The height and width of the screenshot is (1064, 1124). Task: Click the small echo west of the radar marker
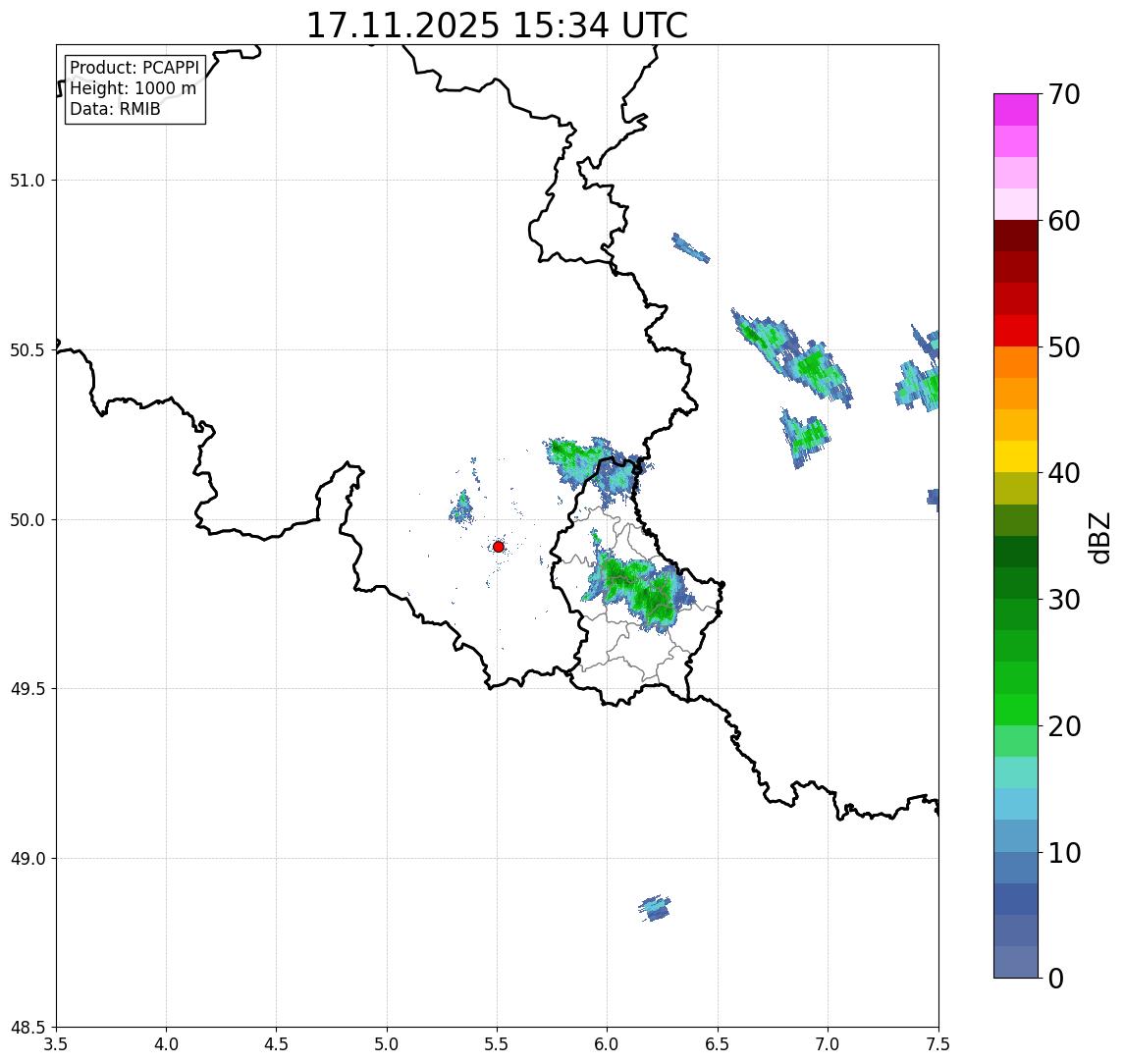pos(462,506)
